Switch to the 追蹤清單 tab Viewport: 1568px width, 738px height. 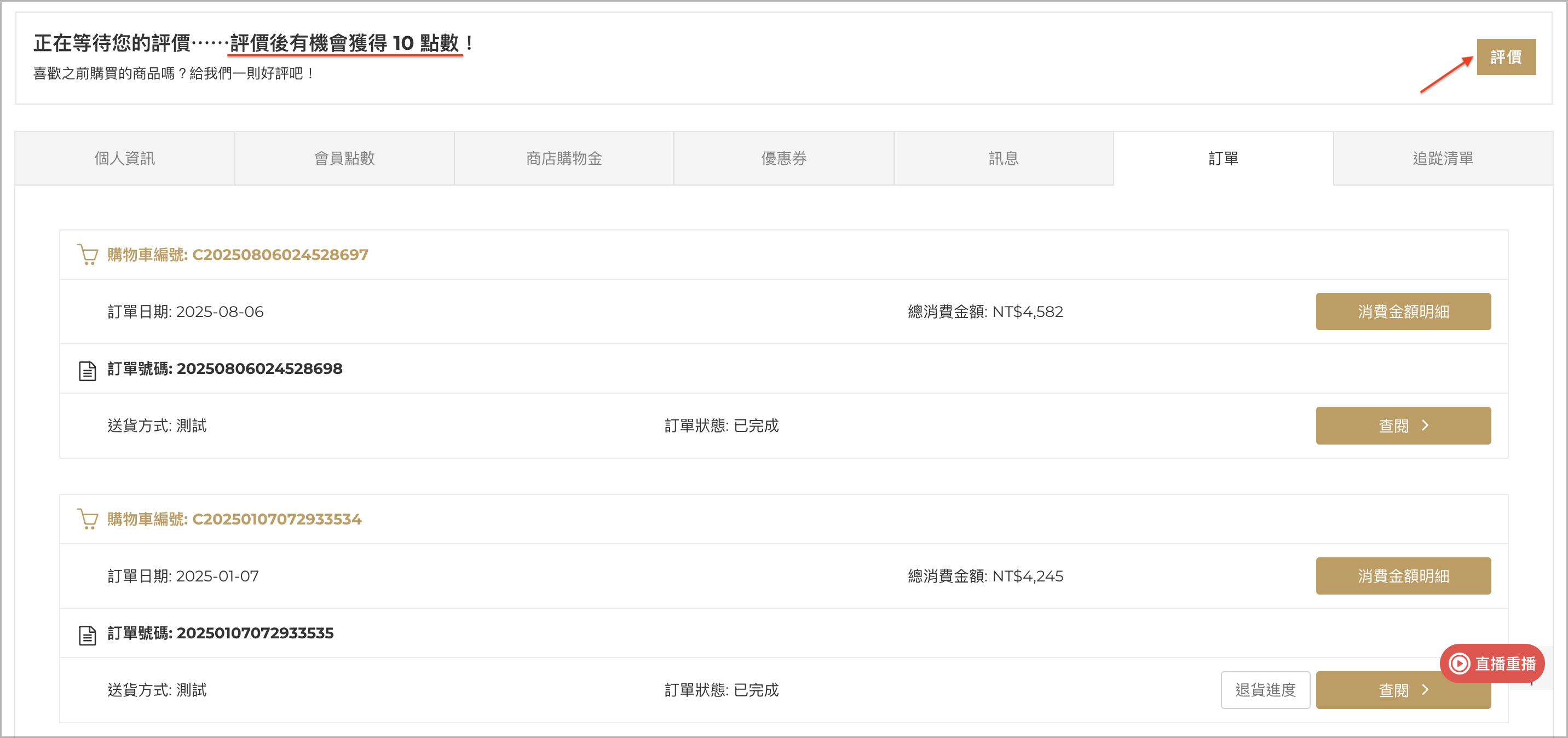click(1443, 158)
